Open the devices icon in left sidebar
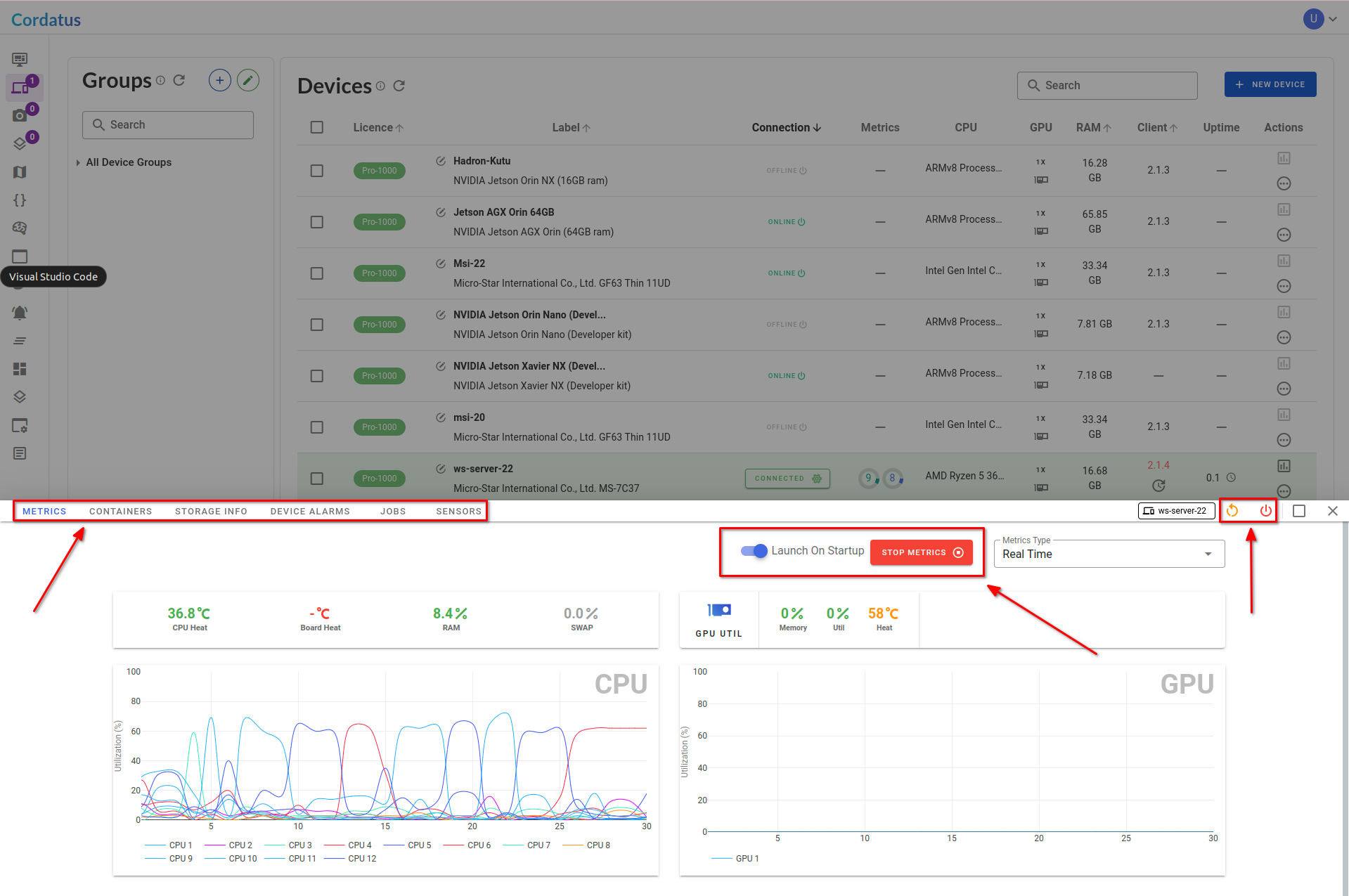The height and width of the screenshot is (896, 1349). point(20,88)
